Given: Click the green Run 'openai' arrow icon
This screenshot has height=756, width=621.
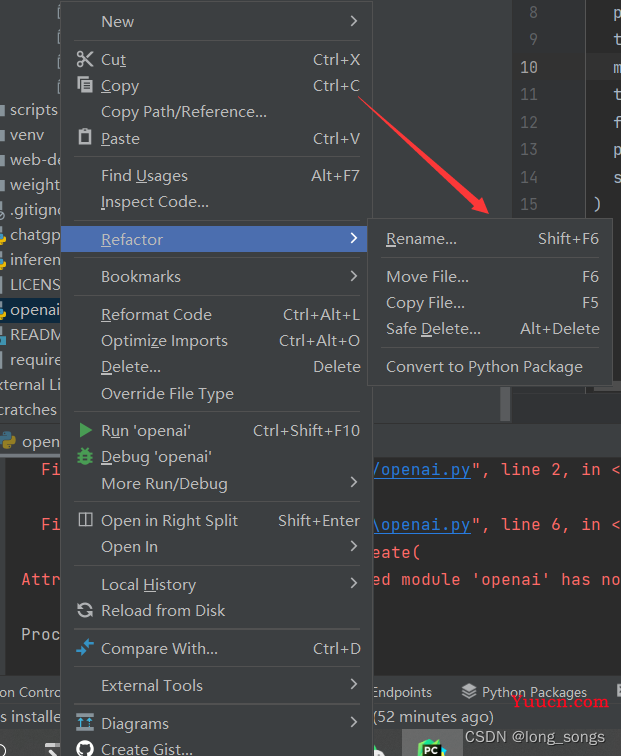Looking at the screenshot, I should 85,430.
